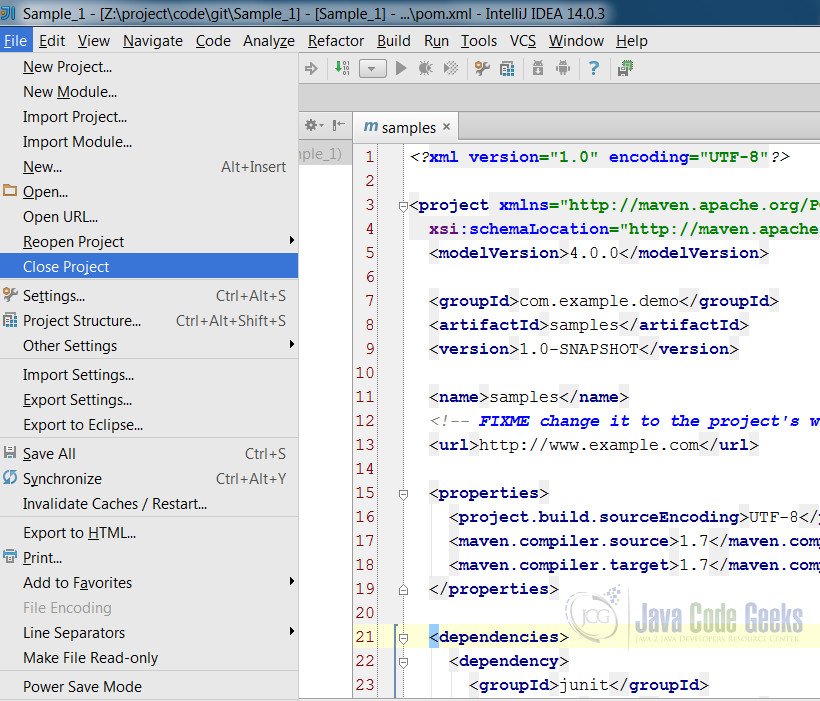Open the Help menu
The width and height of the screenshot is (820, 701).
tap(632, 41)
